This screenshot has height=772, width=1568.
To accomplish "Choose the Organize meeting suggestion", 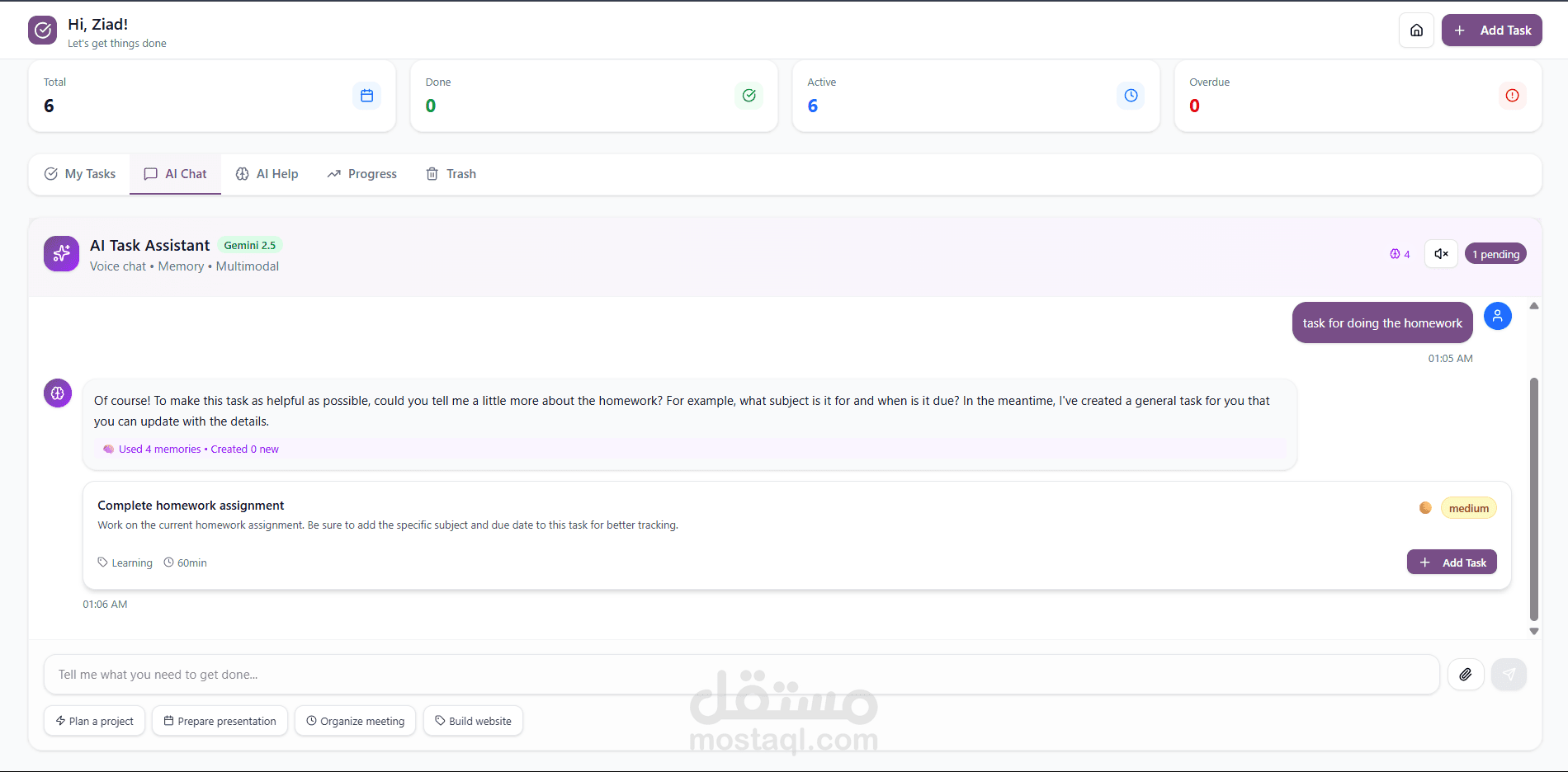I will [356, 721].
